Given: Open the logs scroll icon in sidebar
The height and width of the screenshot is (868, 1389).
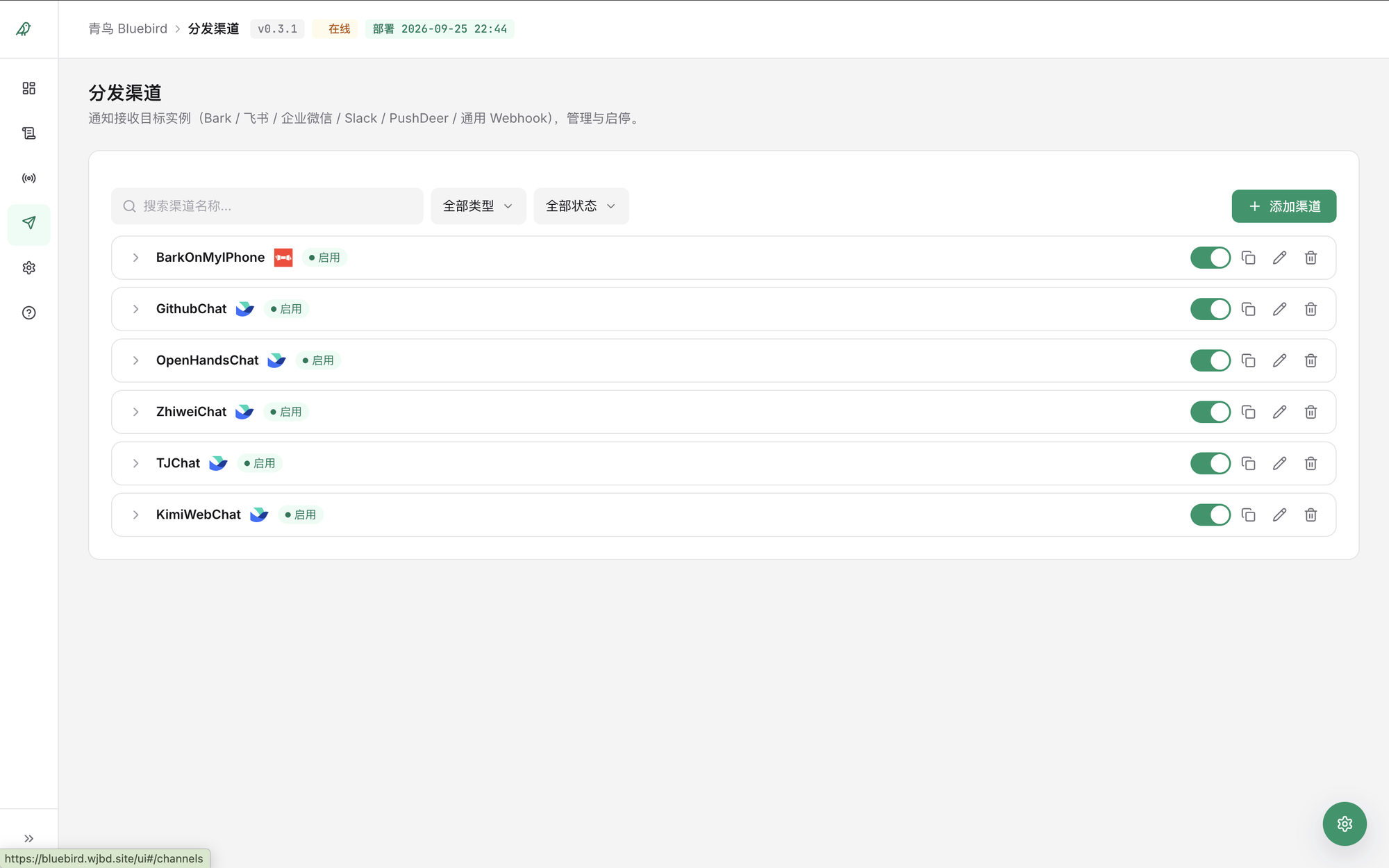Looking at the screenshot, I should click(28, 133).
